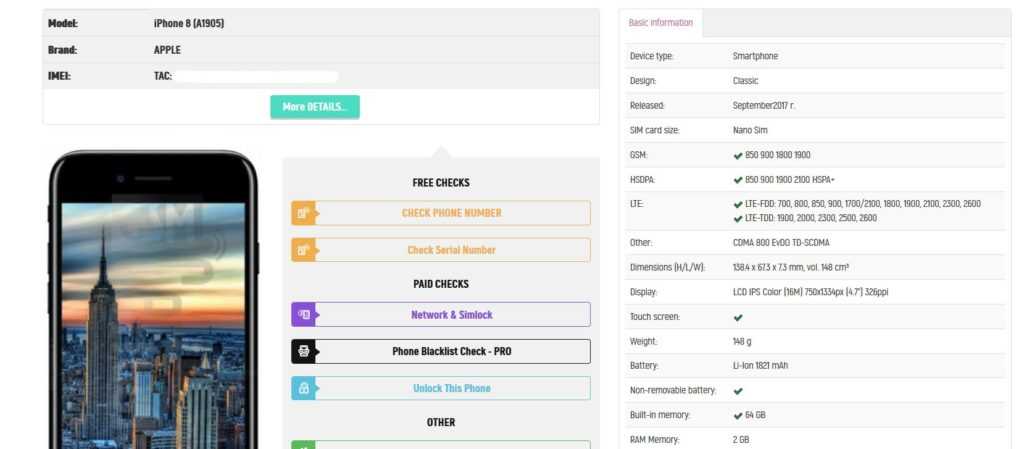Viewport: 1024px width, 449px height.
Task: Choose Network & Simlock paid check
Action: click(452, 315)
